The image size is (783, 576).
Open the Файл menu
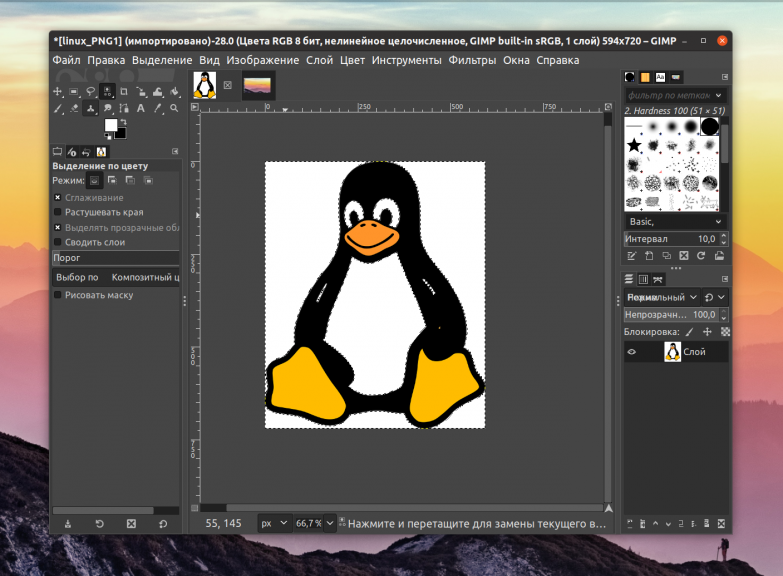tap(66, 60)
